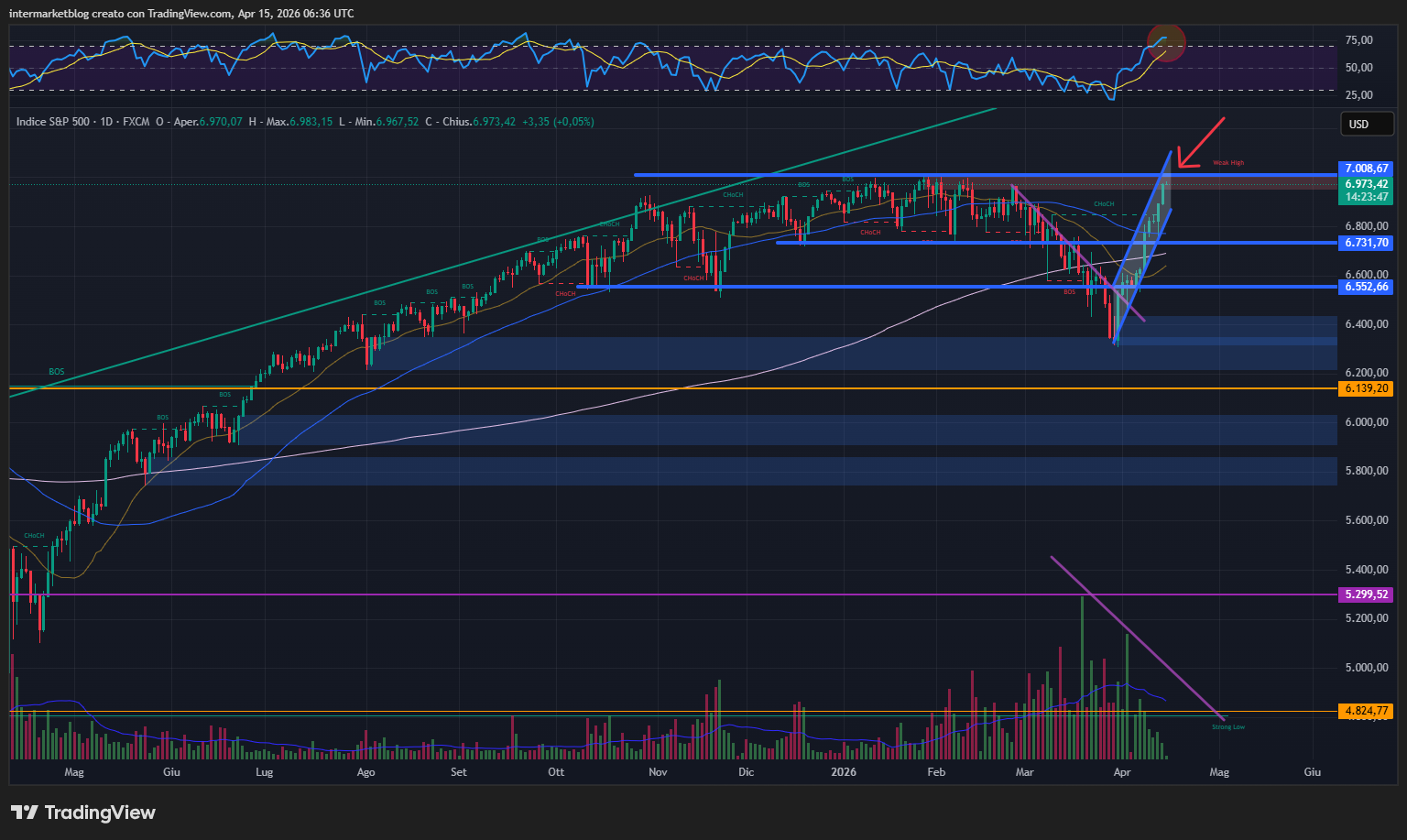The height and width of the screenshot is (840, 1407).
Task: Click the Dic time axis label
Action: coord(747,772)
